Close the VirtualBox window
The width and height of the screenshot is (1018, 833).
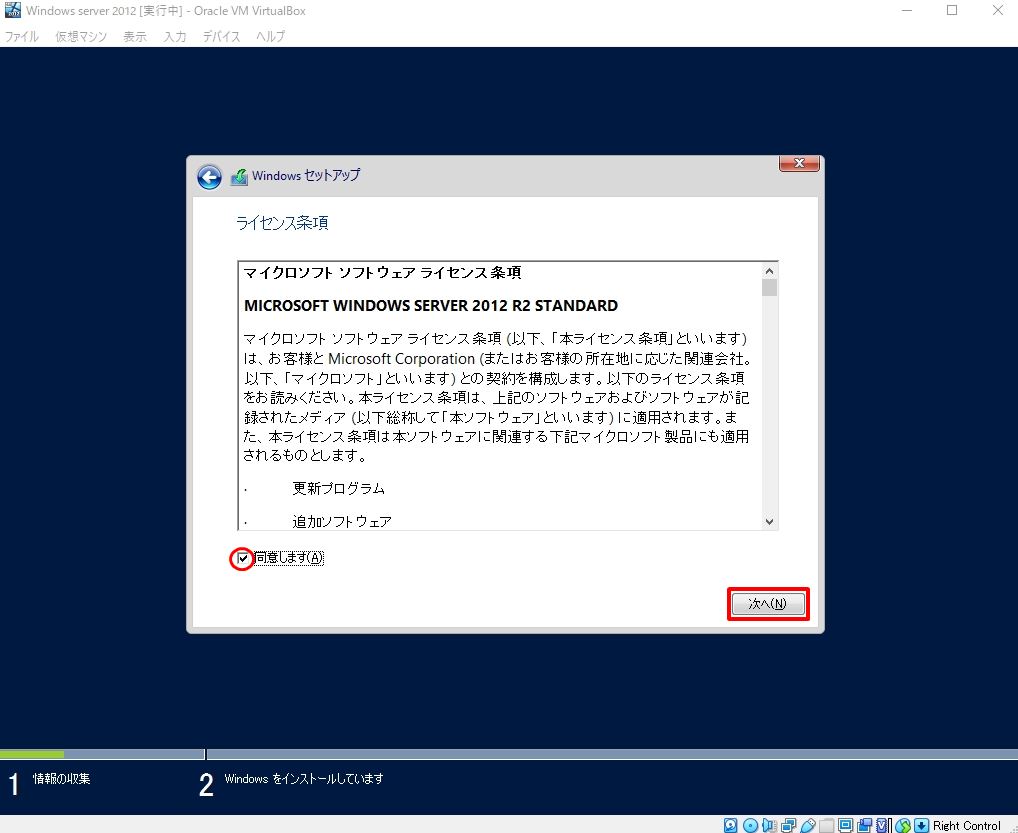998,10
